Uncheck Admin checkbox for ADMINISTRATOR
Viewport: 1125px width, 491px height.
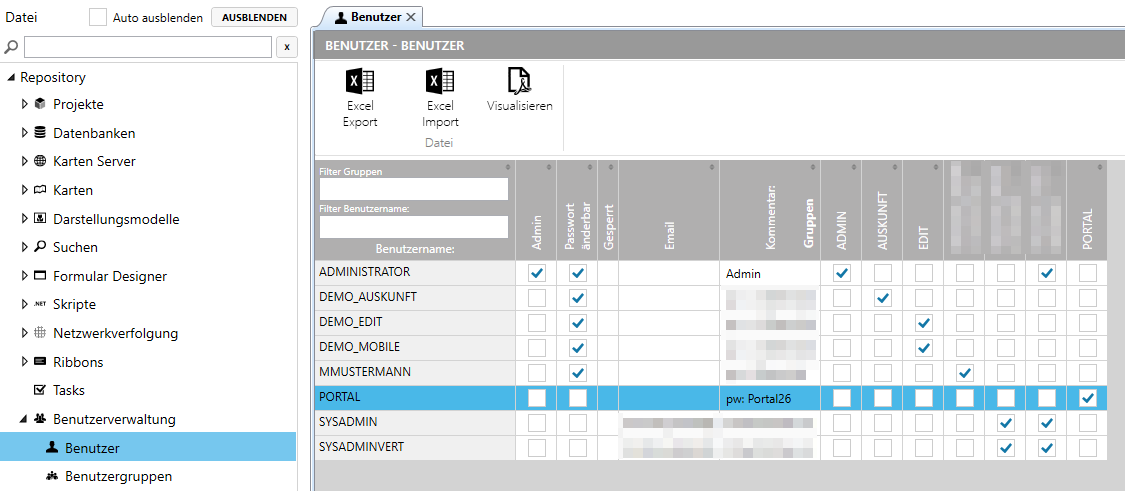pos(537,273)
